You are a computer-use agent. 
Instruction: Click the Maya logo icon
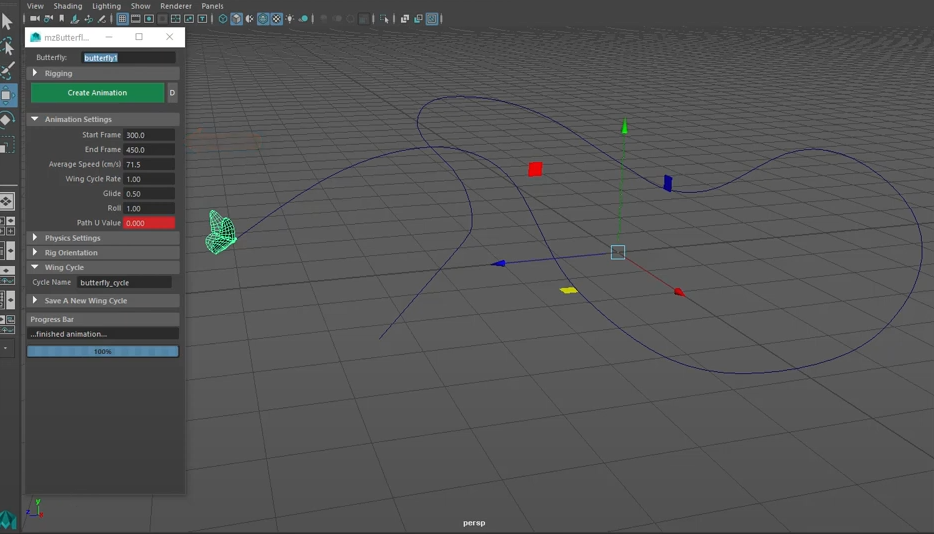point(8,520)
